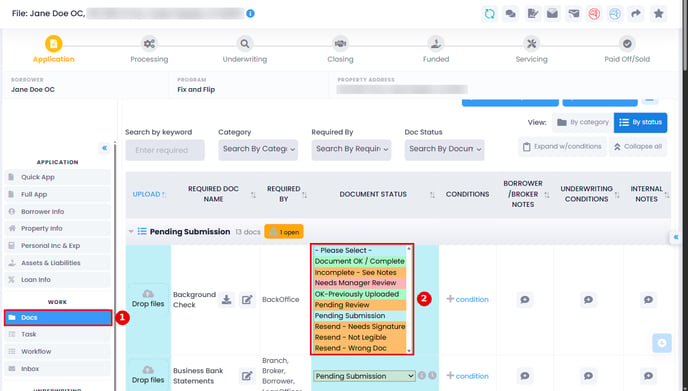
Task: Switch view to By category
Action: (x=583, y=122)
